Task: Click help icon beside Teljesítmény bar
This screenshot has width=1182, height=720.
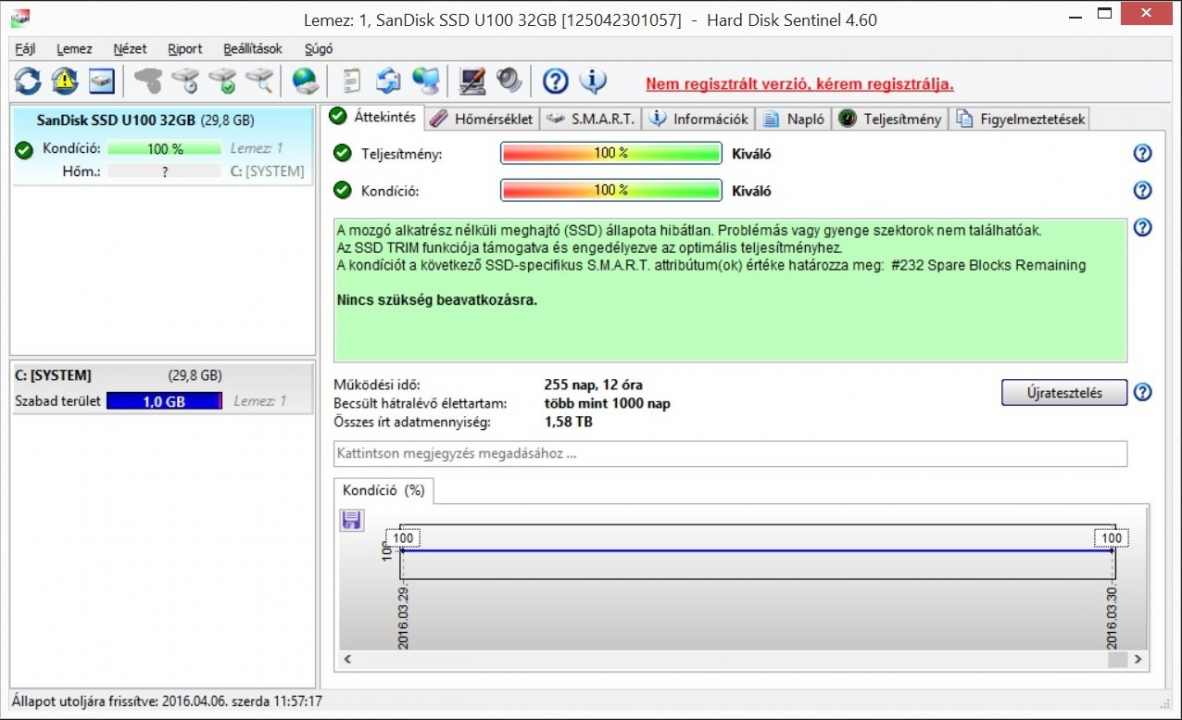Action: click(1143, 153)
